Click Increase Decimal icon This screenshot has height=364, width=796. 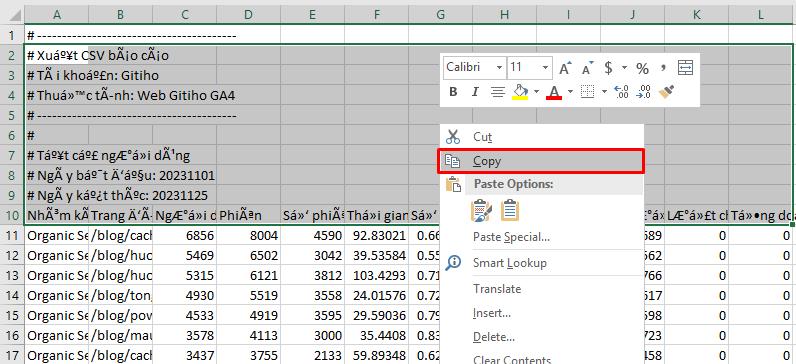(621, 92)
